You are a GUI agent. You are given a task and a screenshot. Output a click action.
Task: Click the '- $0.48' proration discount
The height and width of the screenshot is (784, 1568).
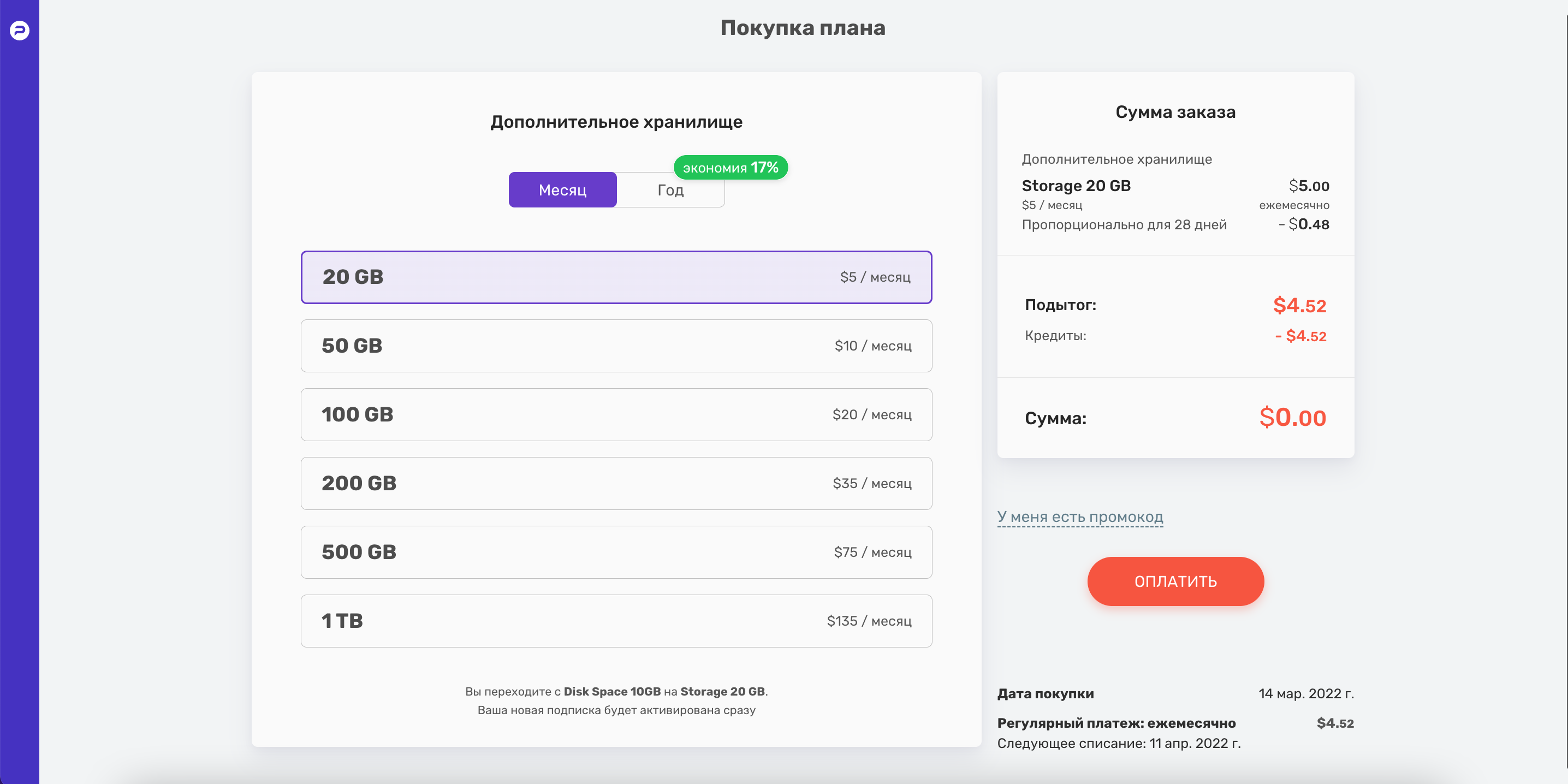pyautogui.click(x=1304, y=224)
